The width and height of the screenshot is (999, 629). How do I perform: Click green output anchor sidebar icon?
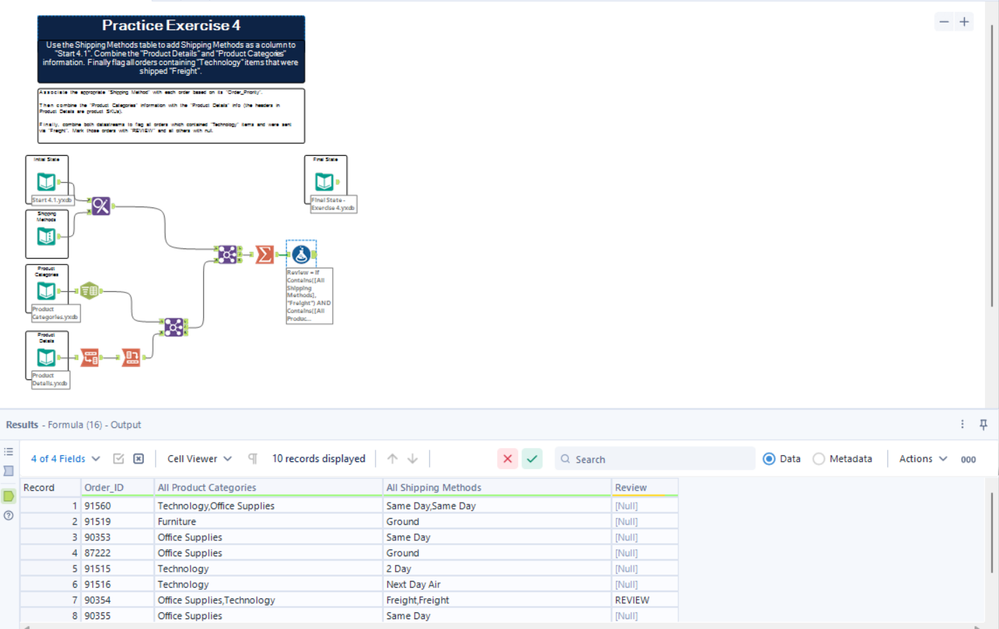click(x=8, y=496)
